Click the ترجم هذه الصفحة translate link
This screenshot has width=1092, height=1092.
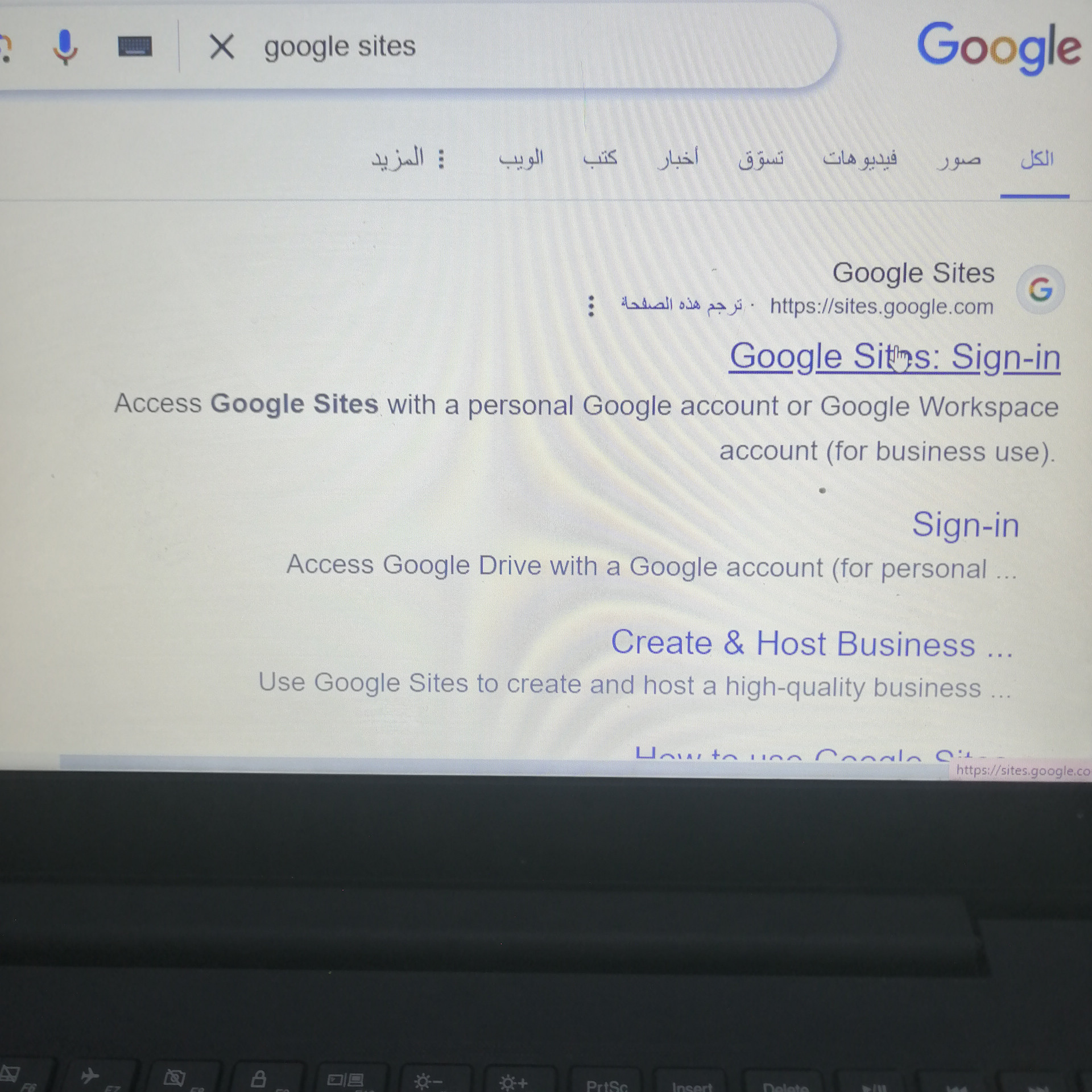click(x=681, y=305)
